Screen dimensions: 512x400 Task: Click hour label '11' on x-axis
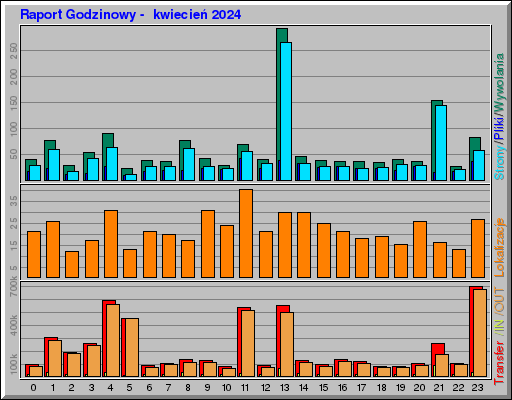(x=245, y=388)
